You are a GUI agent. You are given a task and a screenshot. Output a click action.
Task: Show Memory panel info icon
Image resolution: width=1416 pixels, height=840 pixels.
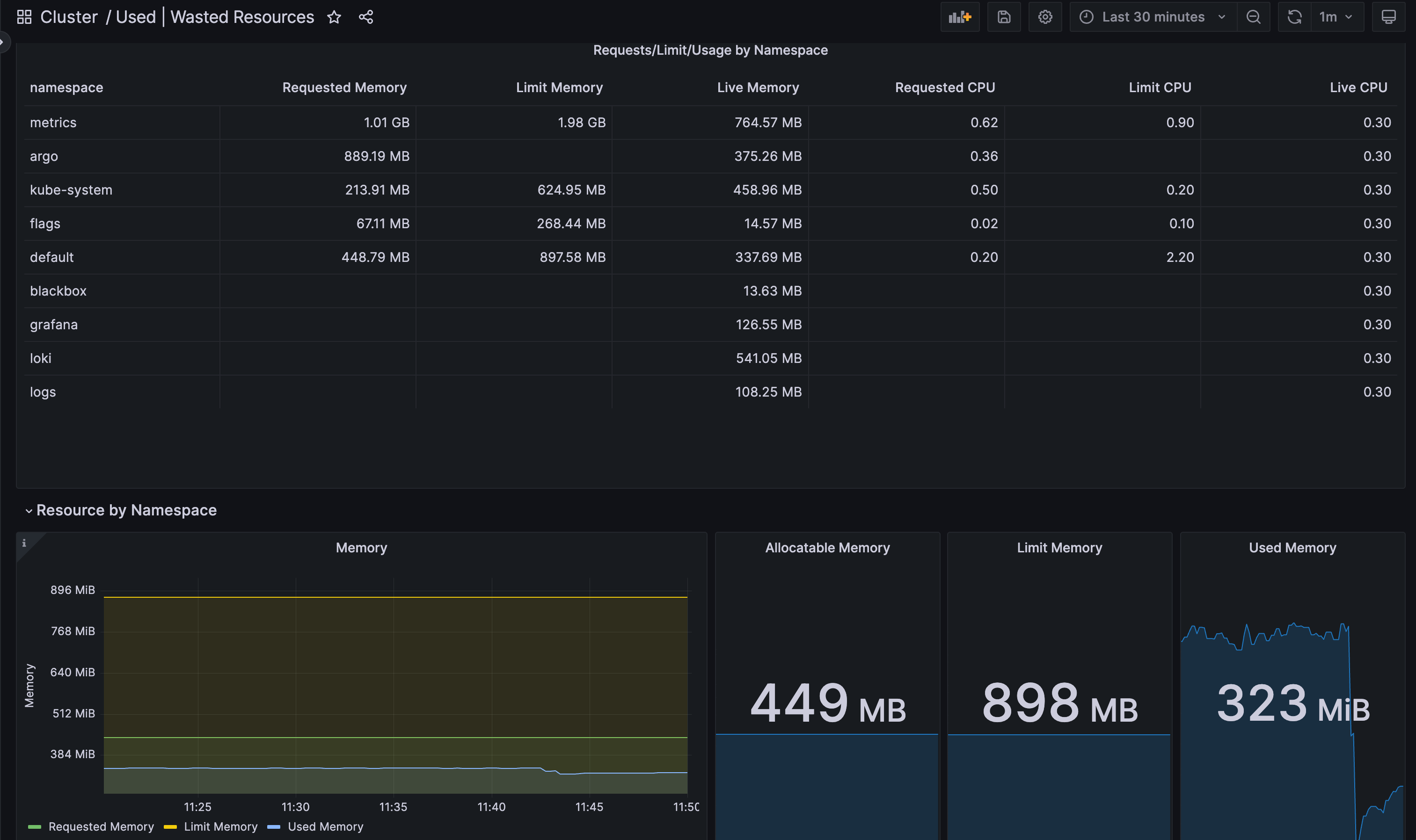click(24, 543)
